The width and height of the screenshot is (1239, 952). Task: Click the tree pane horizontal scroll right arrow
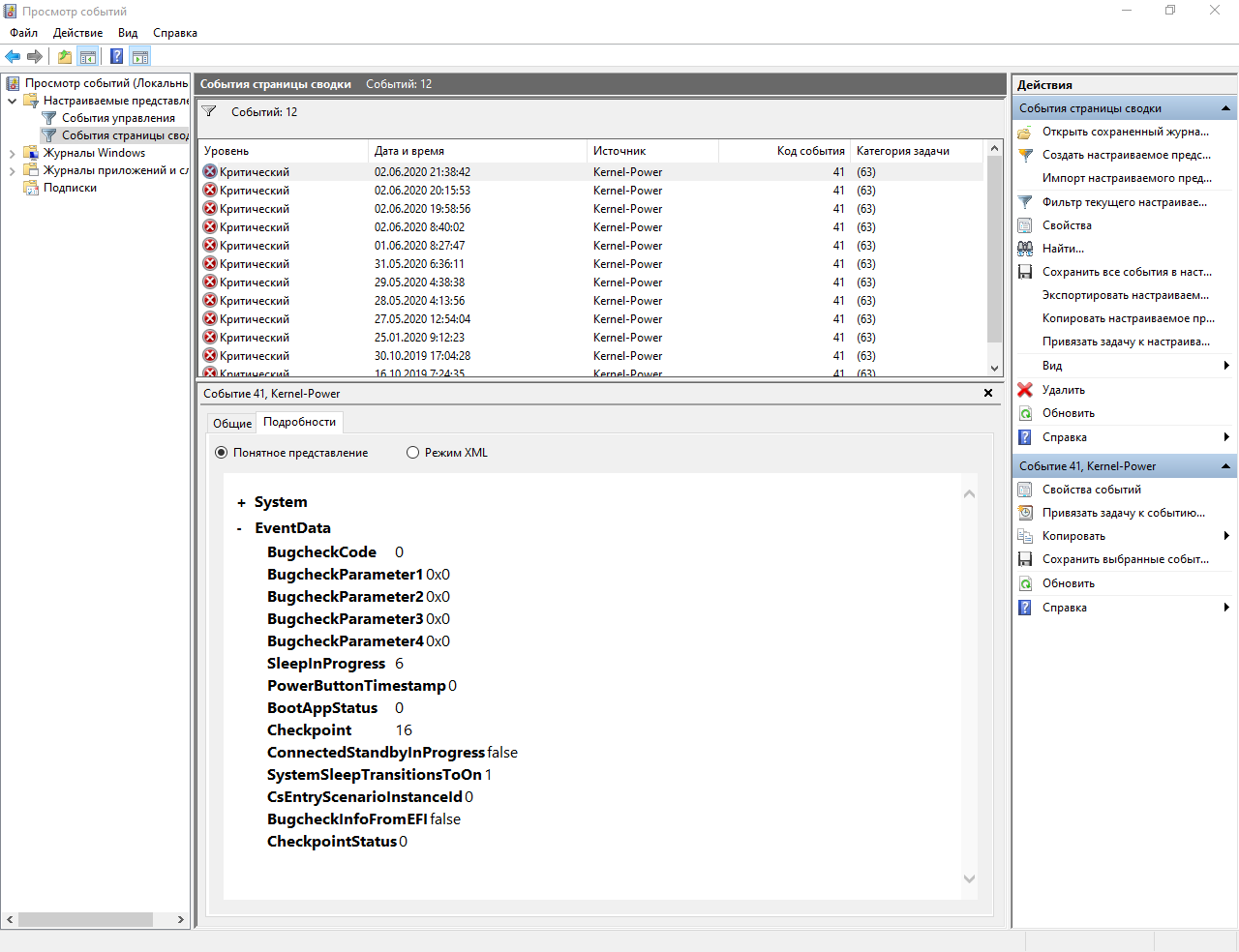pyautogui.click(x=181, y=919)
